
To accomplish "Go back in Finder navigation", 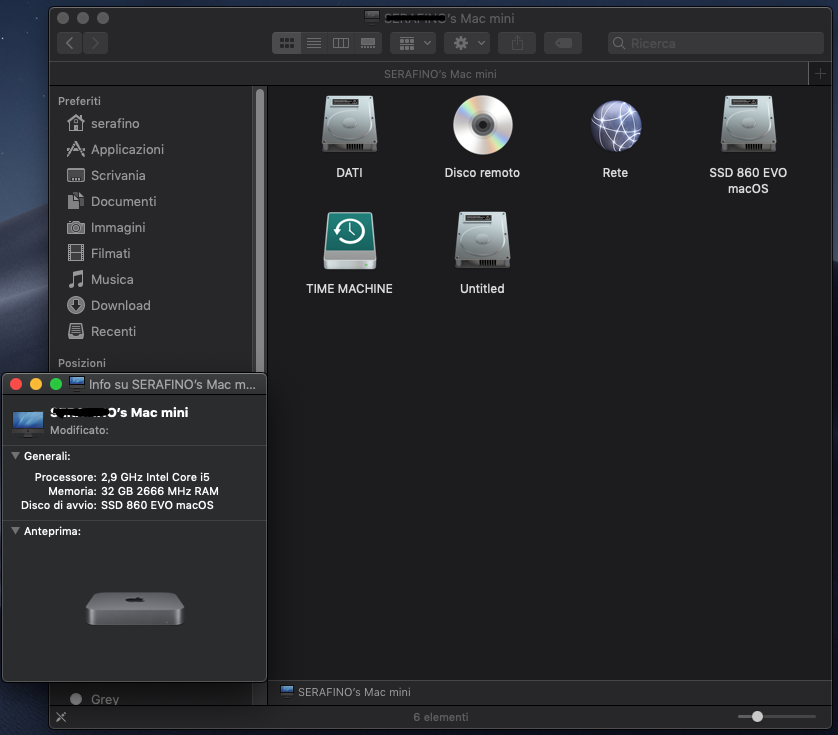I will coord(69,43).
